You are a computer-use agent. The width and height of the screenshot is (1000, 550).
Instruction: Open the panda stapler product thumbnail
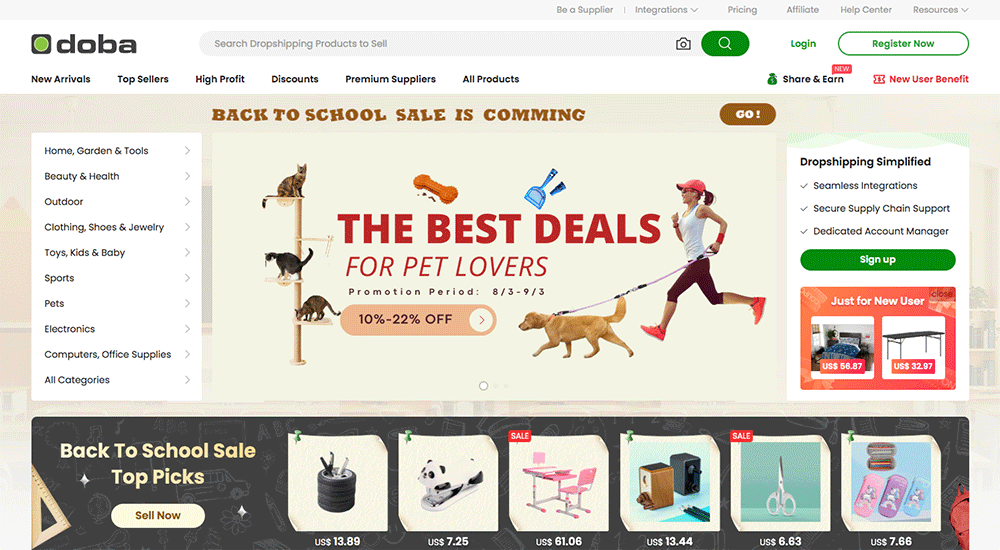(448, 482)
